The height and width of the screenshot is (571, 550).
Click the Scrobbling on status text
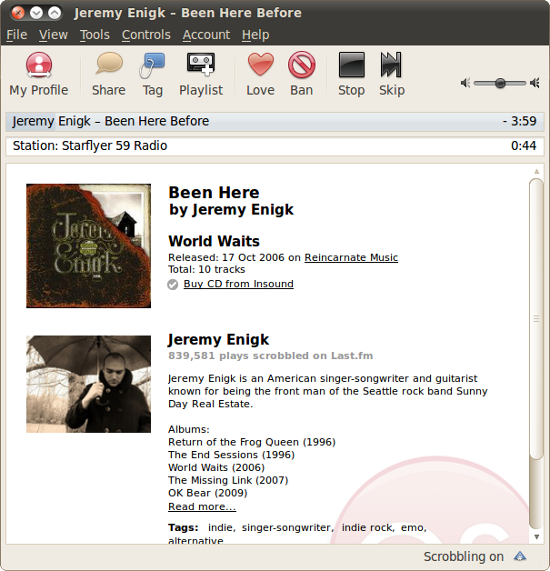[x=463, y=556]
